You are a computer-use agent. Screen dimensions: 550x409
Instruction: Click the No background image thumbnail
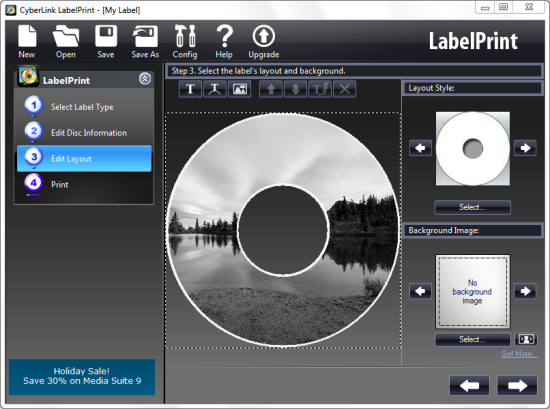473,291
